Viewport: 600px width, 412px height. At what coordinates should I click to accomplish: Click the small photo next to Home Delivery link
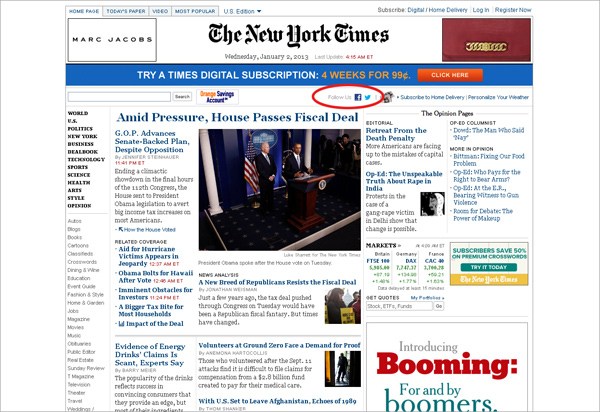click(388, 97)
